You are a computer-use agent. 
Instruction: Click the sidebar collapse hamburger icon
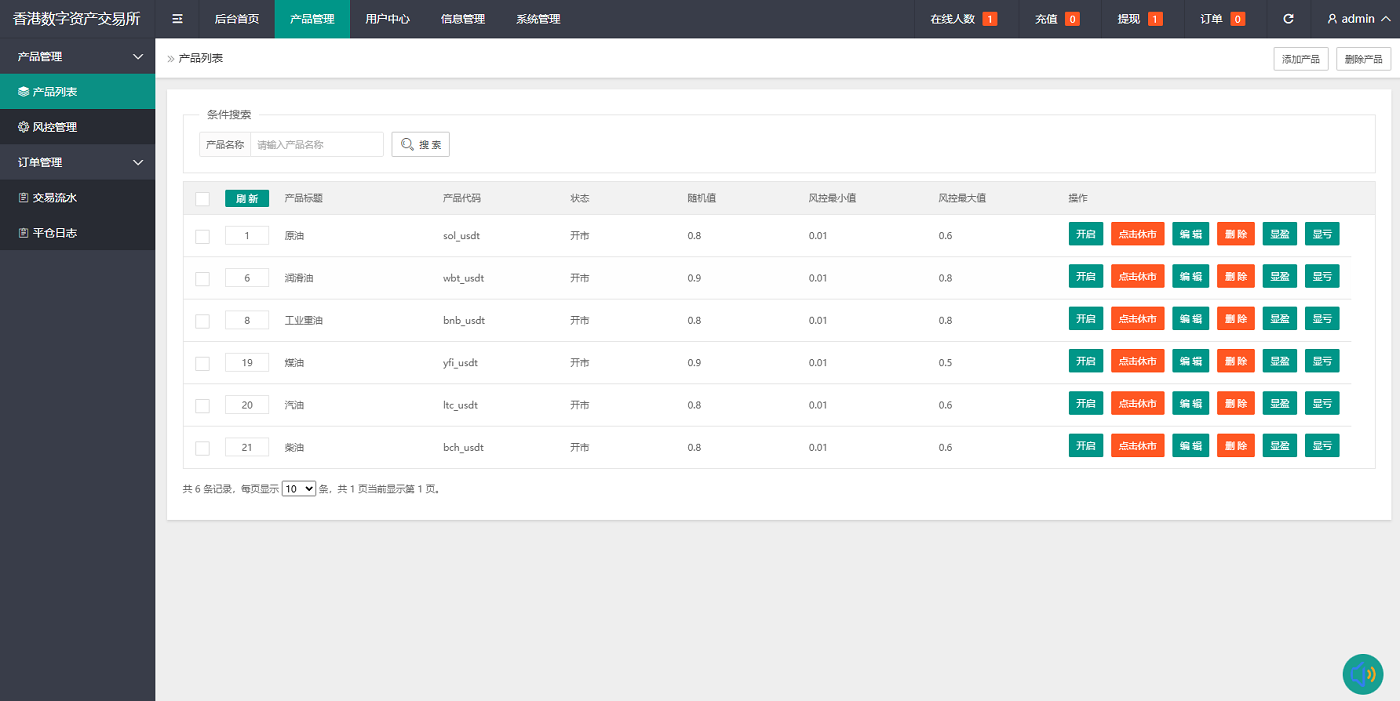[177, 19]
